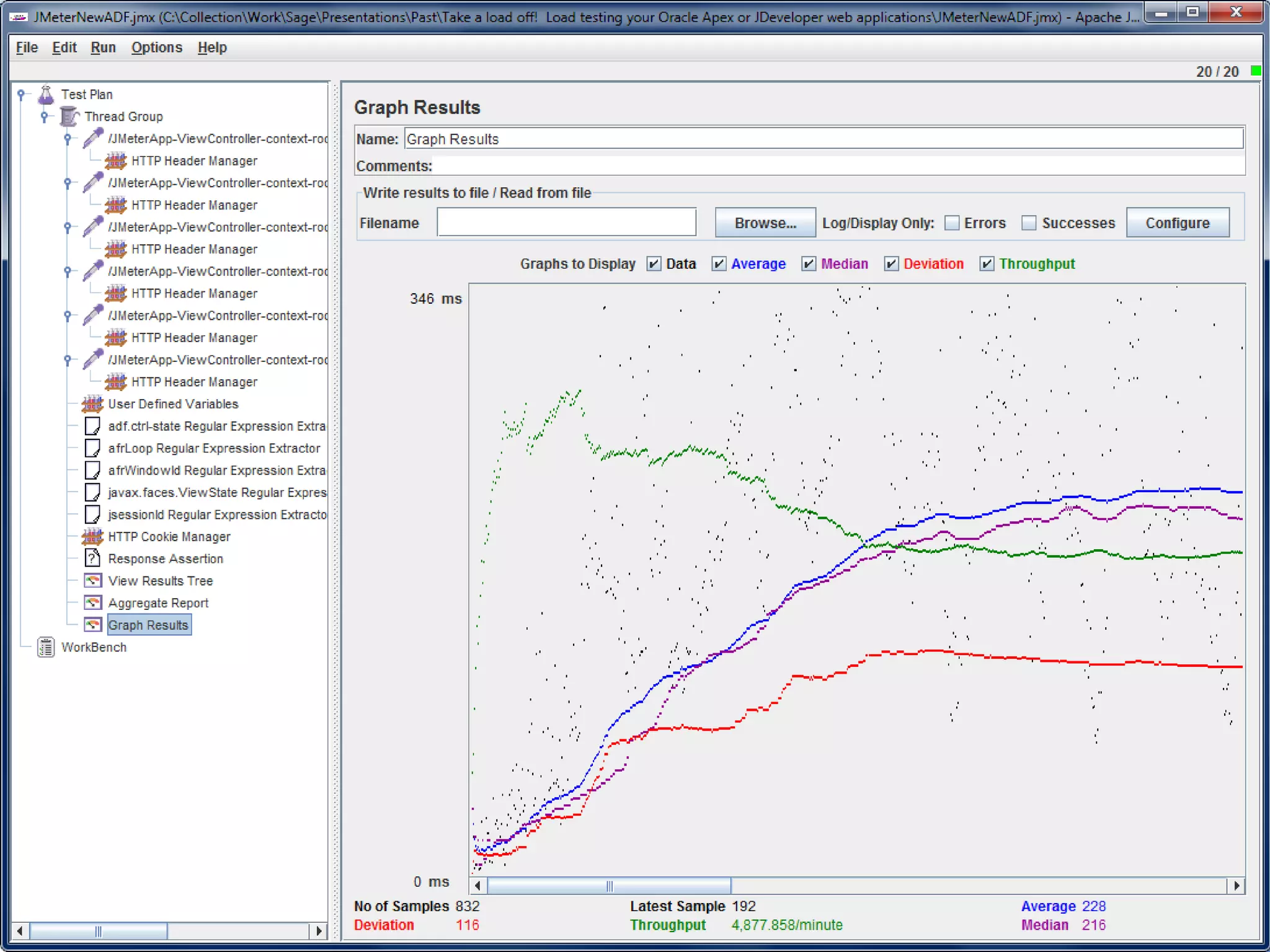Uncheck the Throughput graph checkbox

point(987,264)
